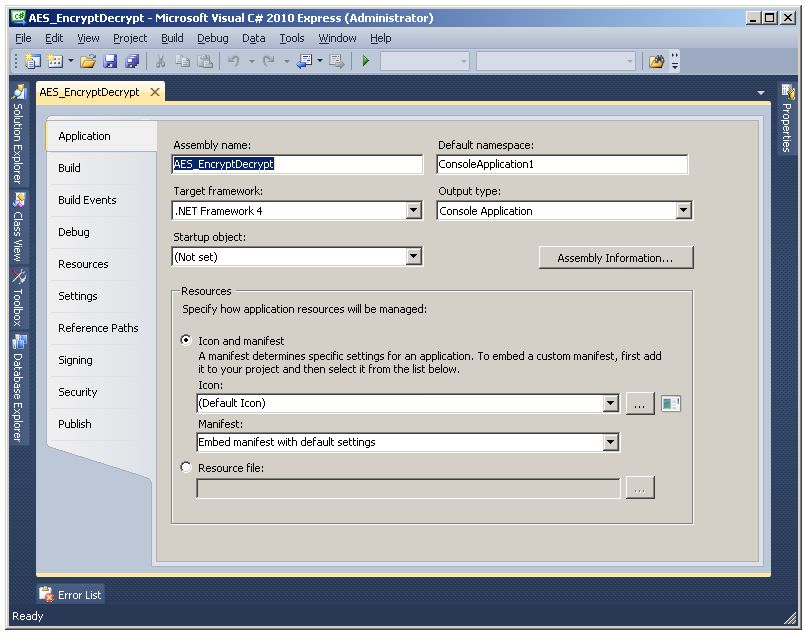
Task: Click the Open File folder icon
Action: pos(88,62)
